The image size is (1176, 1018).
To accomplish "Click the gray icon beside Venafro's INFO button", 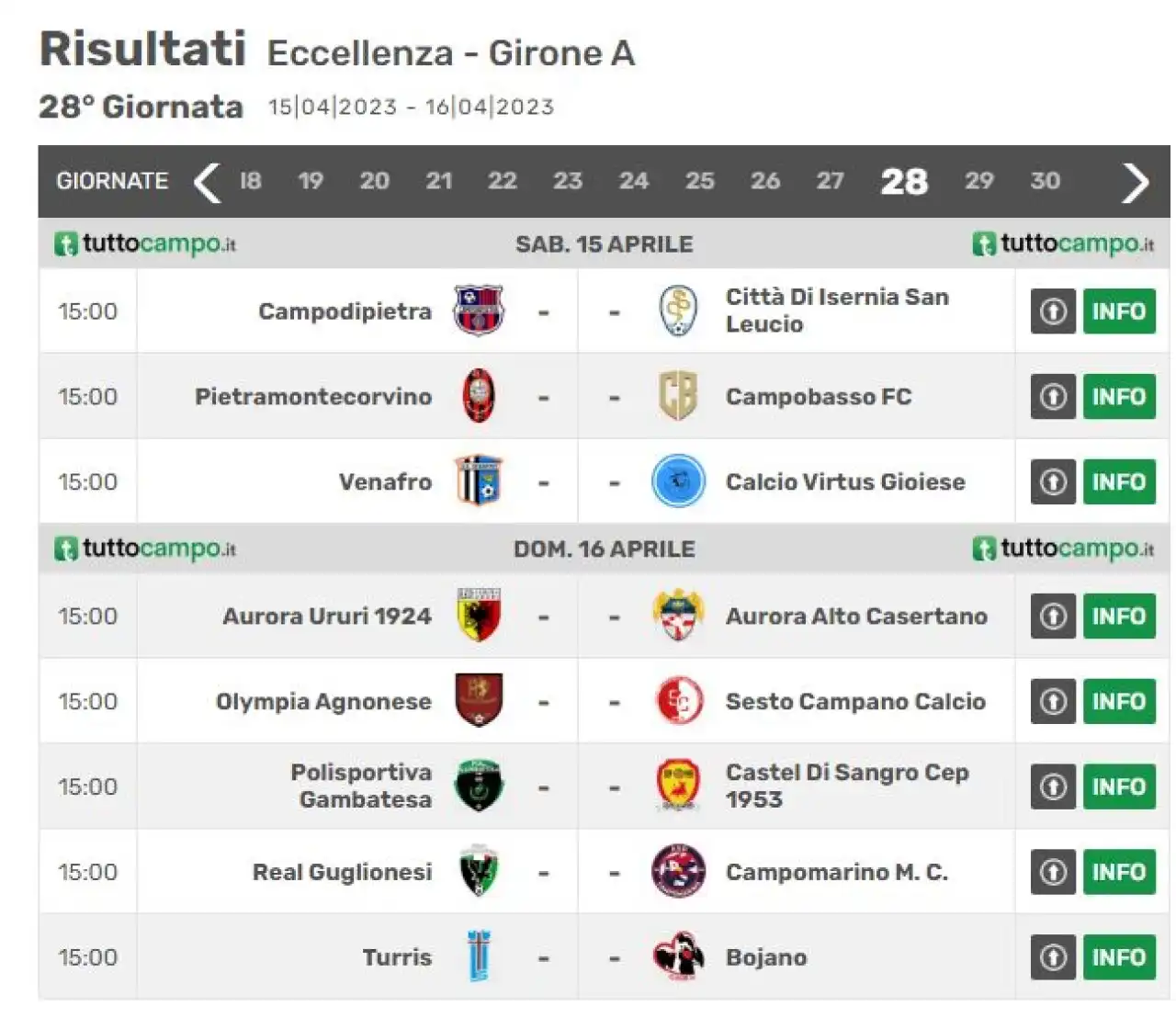I will click(1053, 481).
